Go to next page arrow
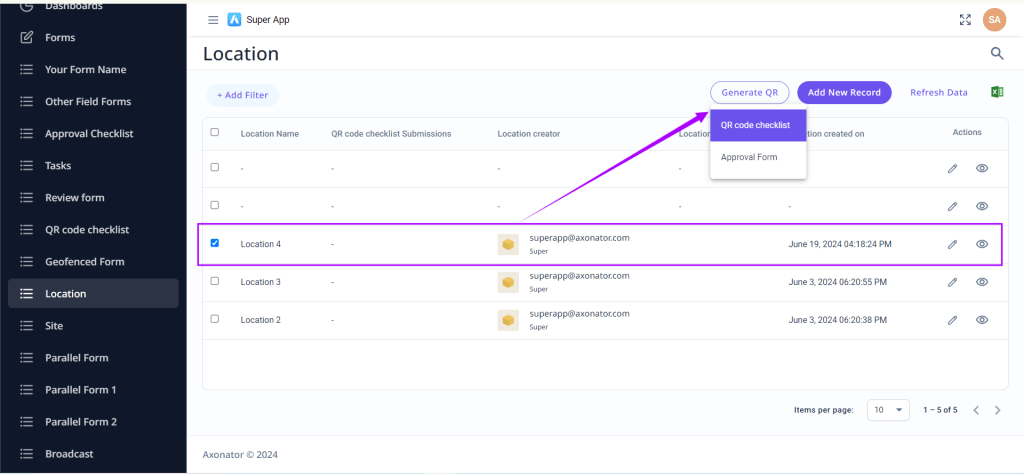 pos(997,410)
